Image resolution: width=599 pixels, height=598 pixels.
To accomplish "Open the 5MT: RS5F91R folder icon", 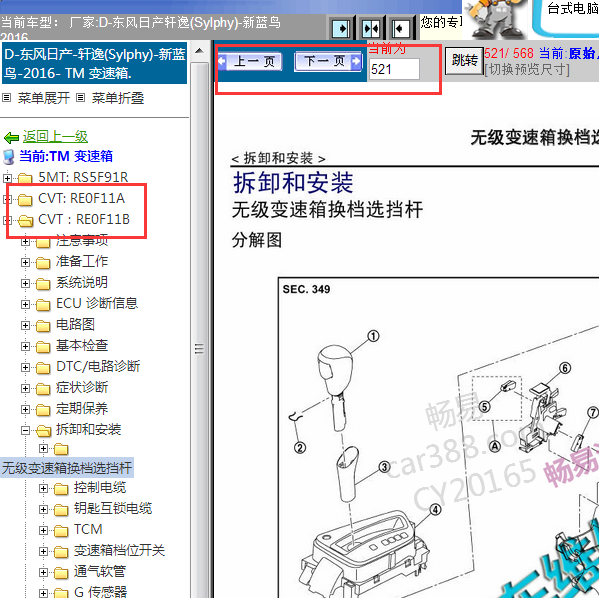I will click(25, 178).
